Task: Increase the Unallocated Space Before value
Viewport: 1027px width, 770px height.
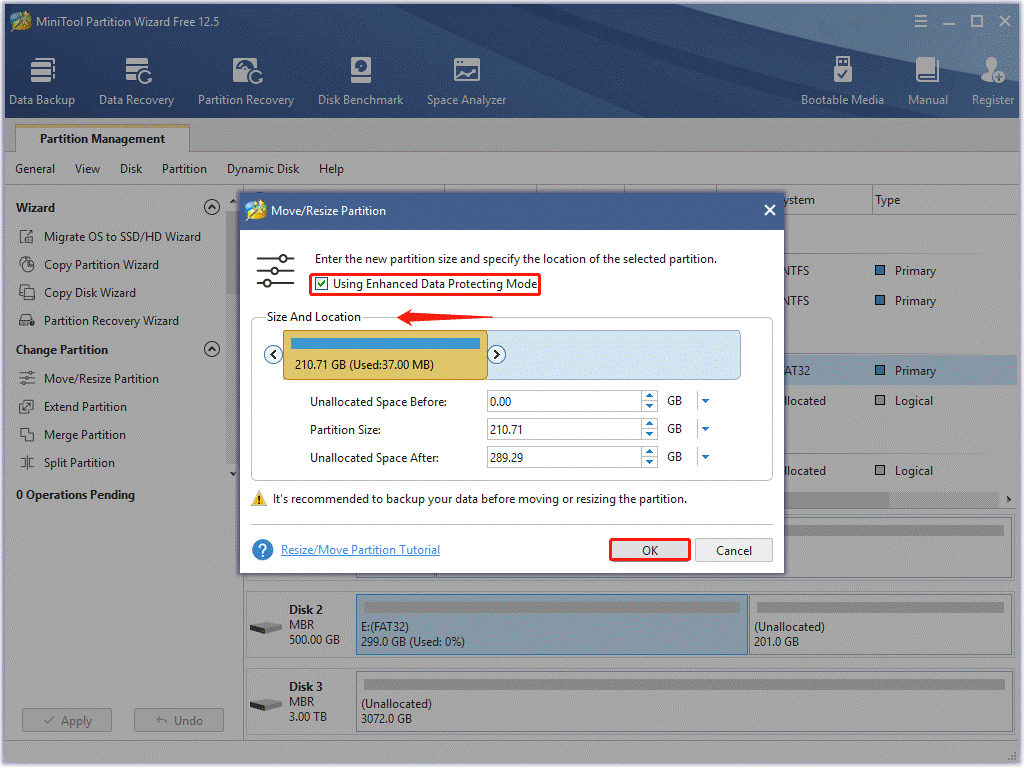Action: click(650, 397)
